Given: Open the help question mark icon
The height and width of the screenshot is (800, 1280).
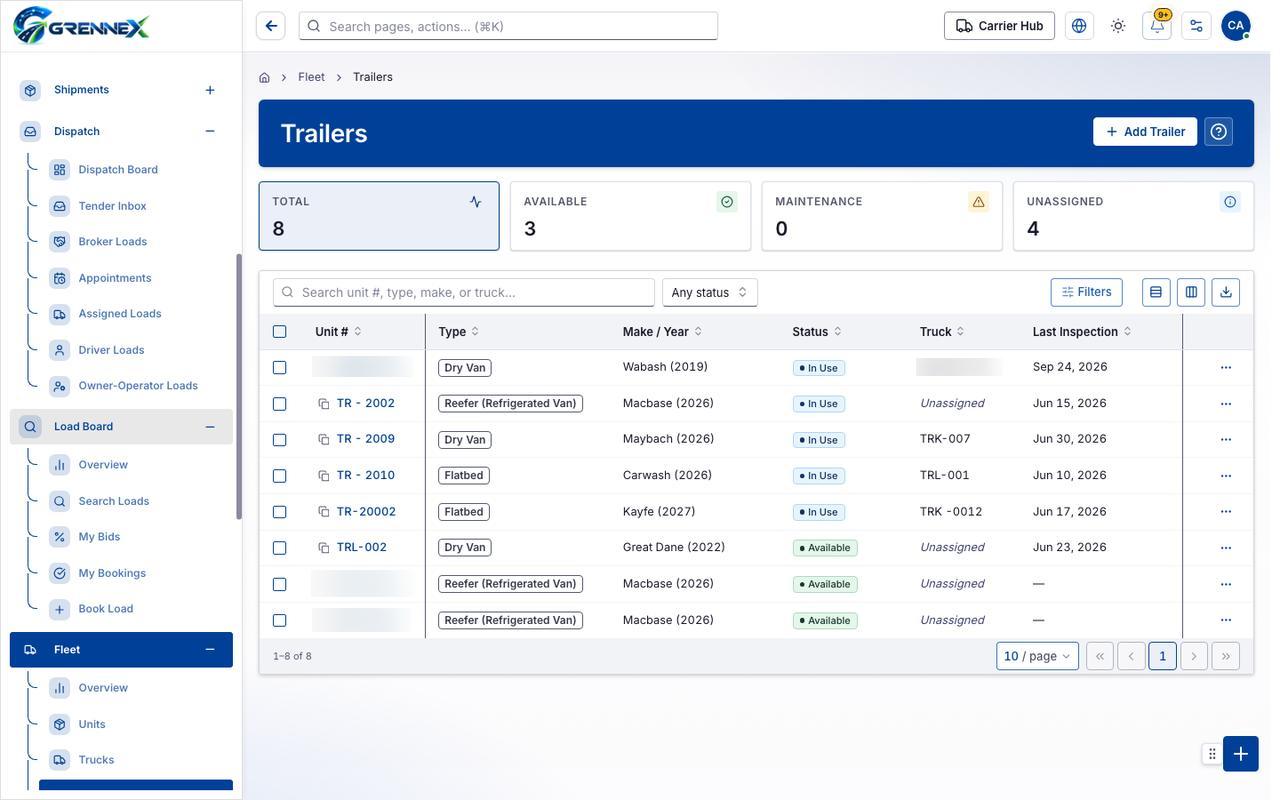Looking at the screenshot, I should pos(1218,132).
